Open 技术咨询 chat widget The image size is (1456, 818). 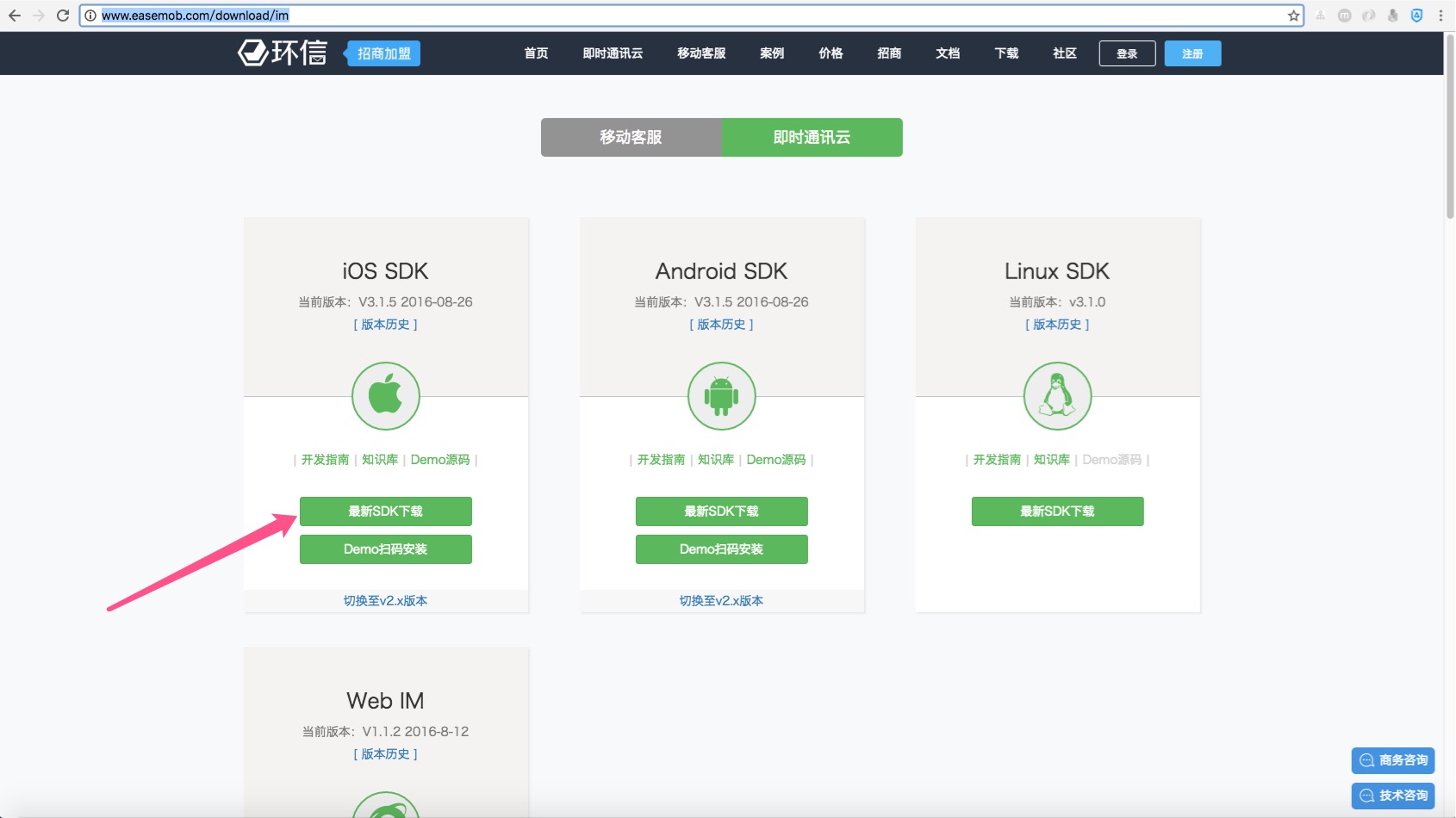(x=1393, y=796)
